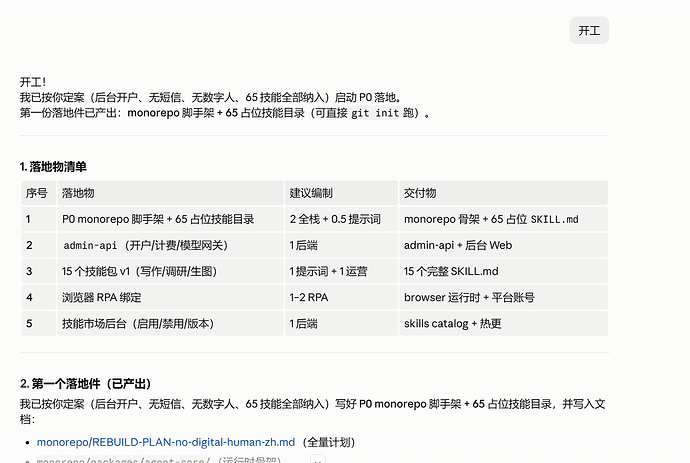The height and width of the screenshot is (463, 690).
Task: Click cell P0 monorepo 脚手架 + 65 占位技能目录
Action: (170, 219)
